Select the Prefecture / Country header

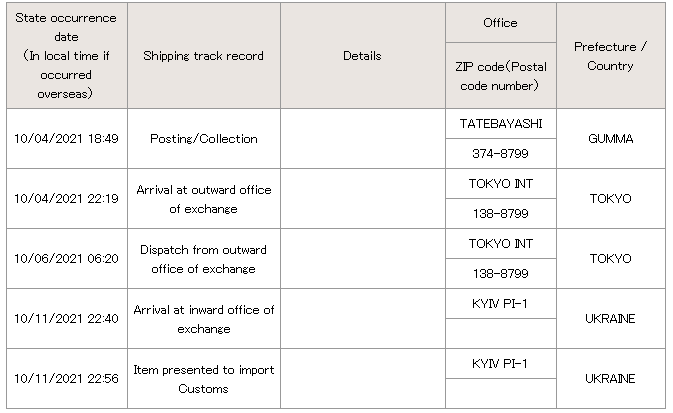(x=610, y=56)
